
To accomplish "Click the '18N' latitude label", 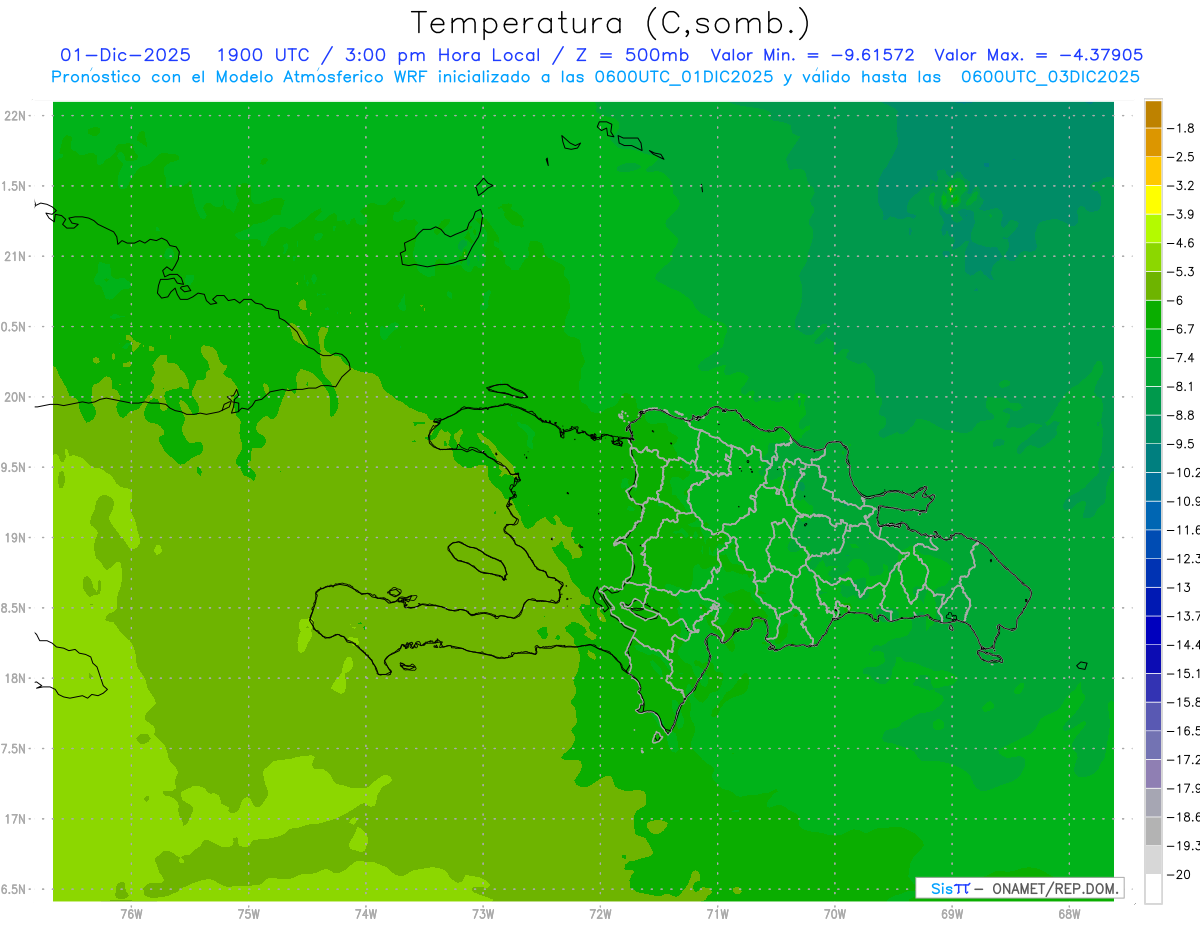I will click(15, 678).
